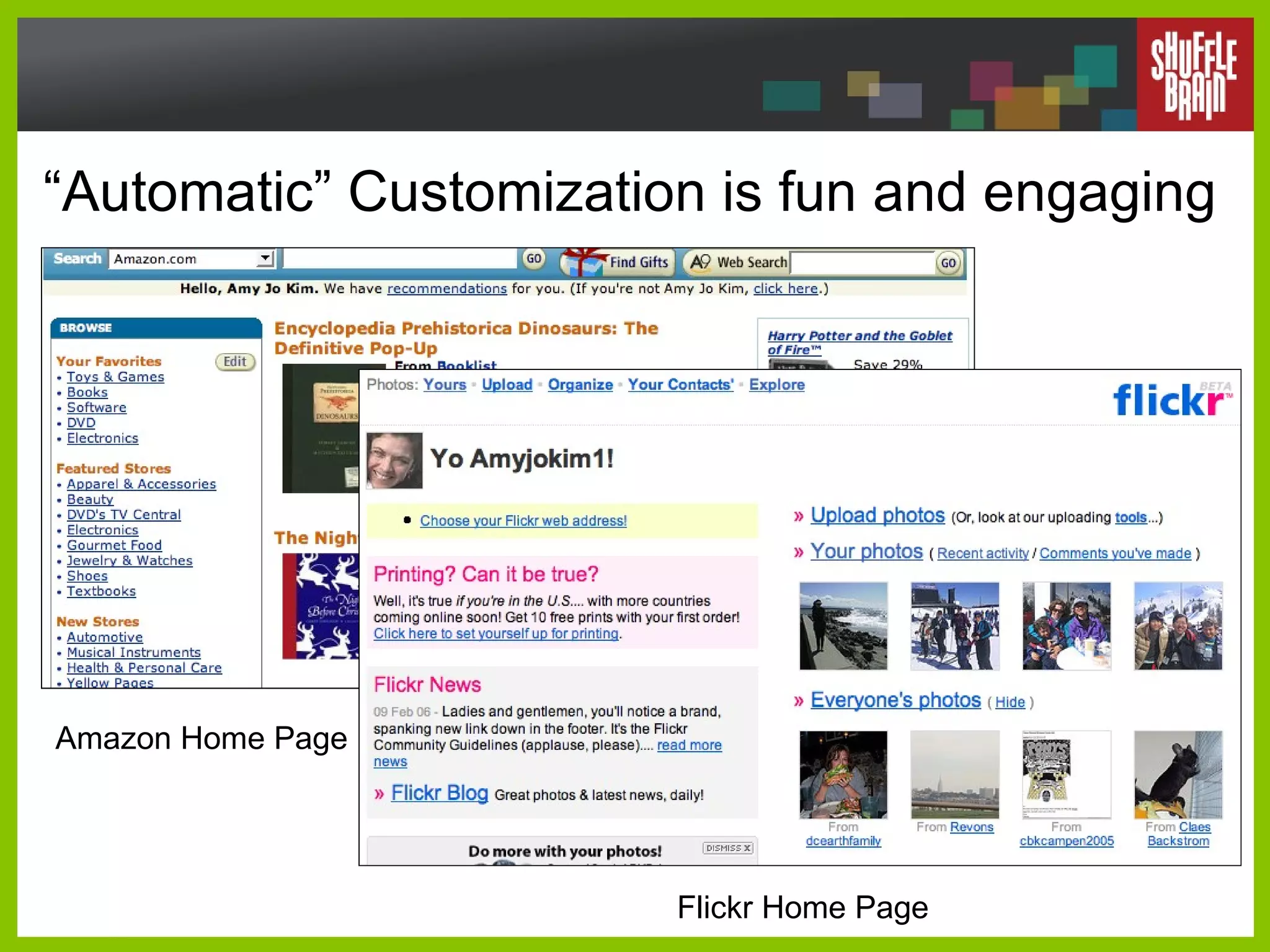Open your photo with purple jacket skier
Screen dimensions: 1270x952
1067,626
